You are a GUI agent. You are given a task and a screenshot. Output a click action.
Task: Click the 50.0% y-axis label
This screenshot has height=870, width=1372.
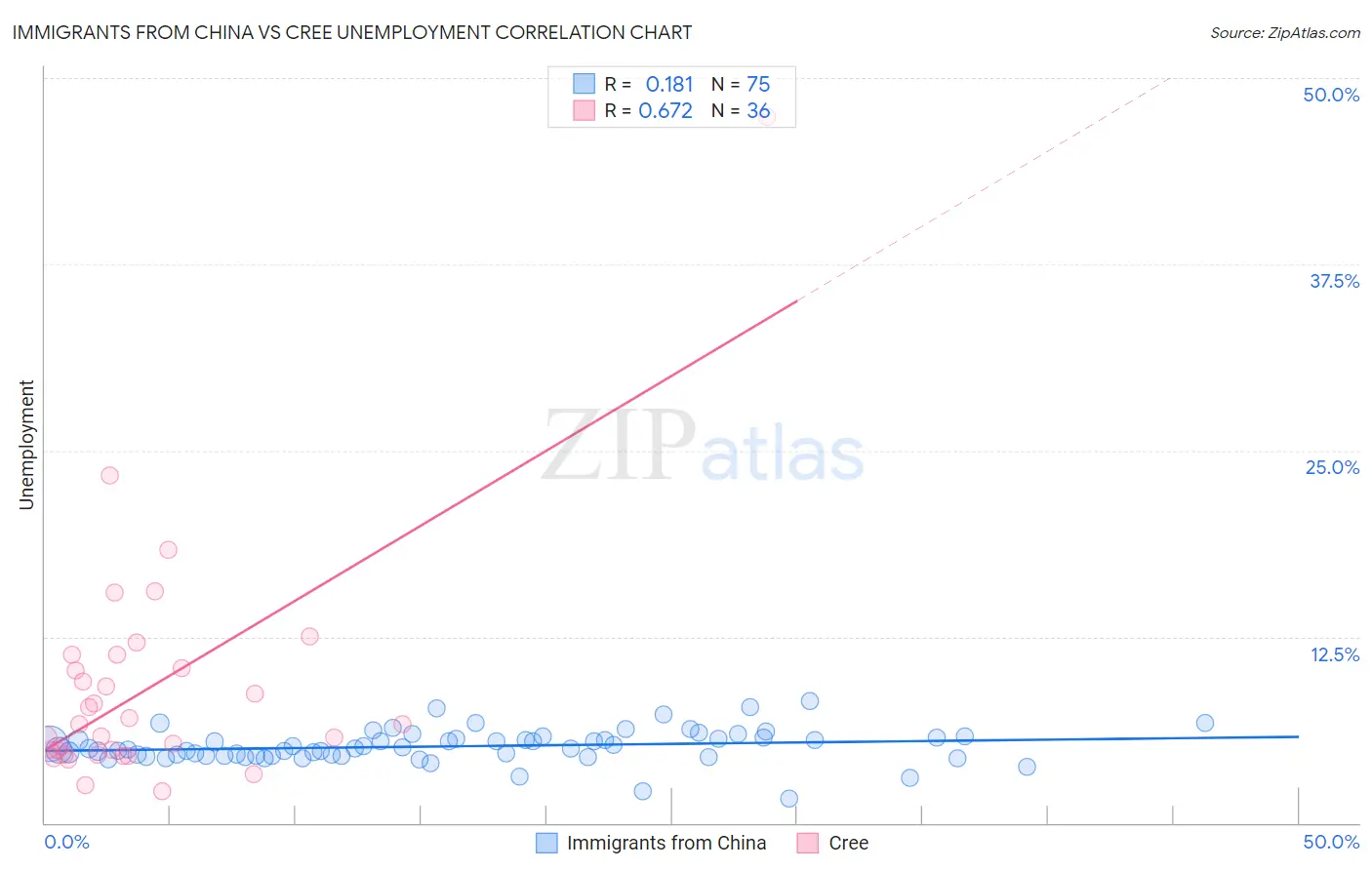click(1331, 95)
